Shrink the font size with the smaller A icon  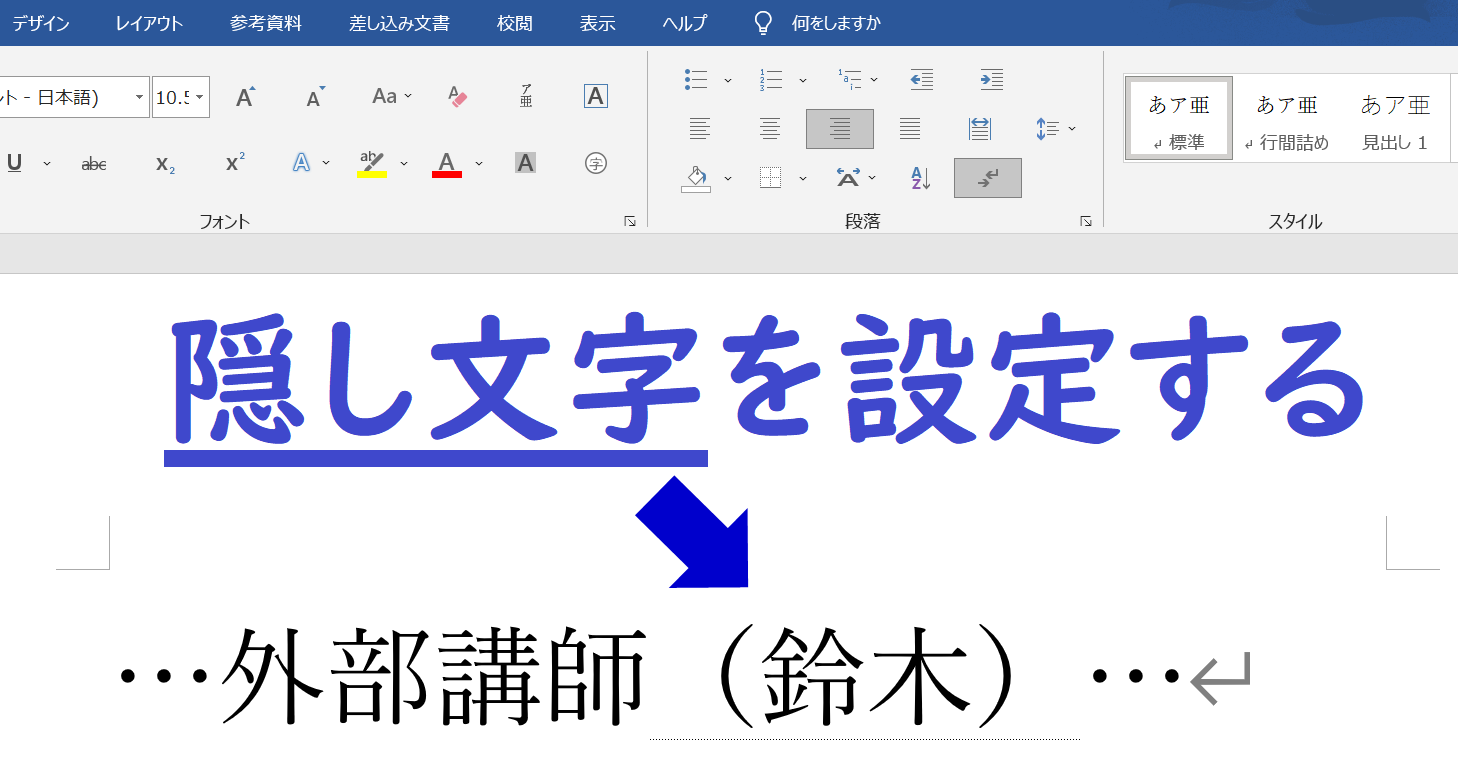point(315,97)
